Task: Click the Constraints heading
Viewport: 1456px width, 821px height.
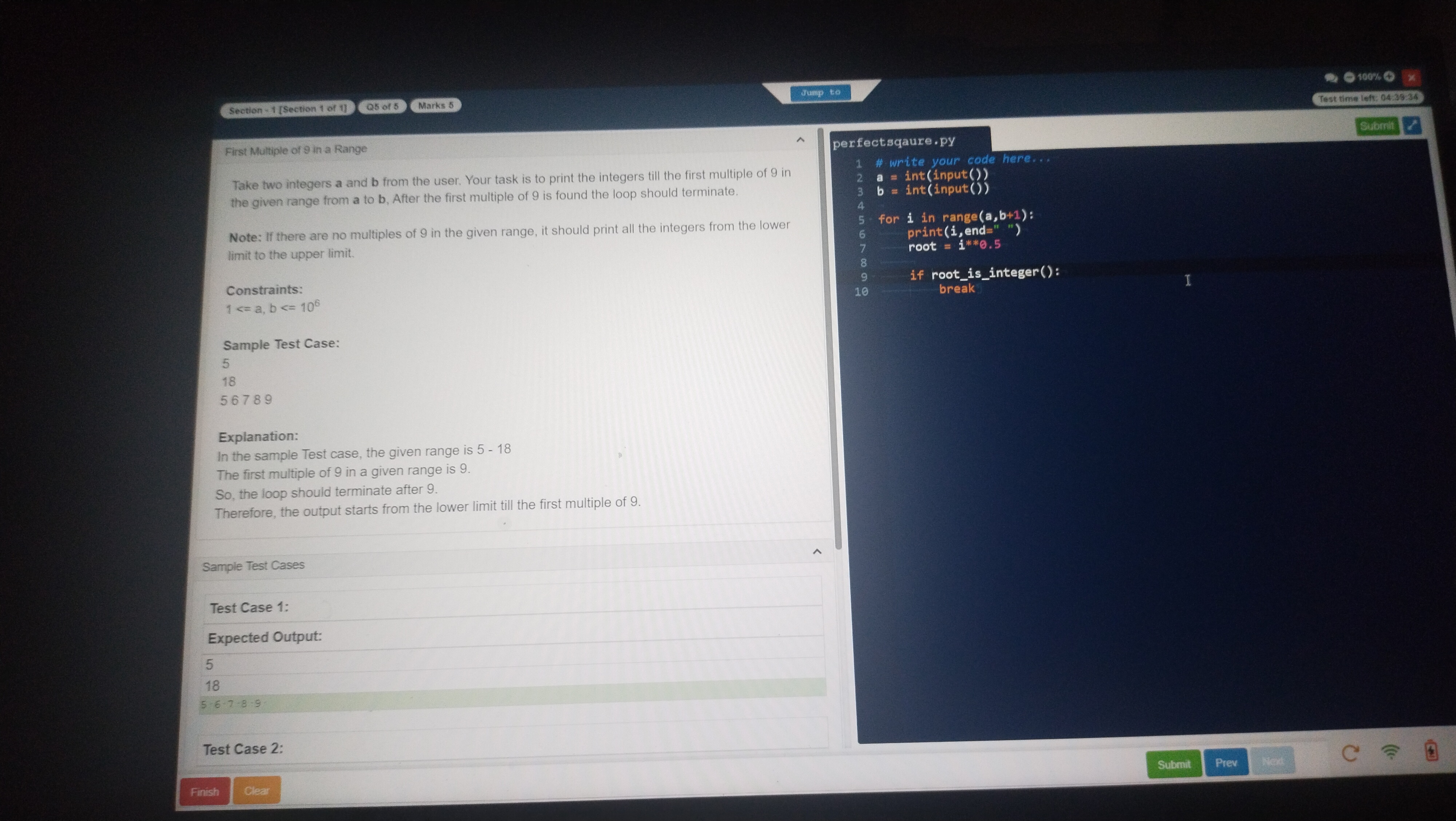Action: click(264, 290)
